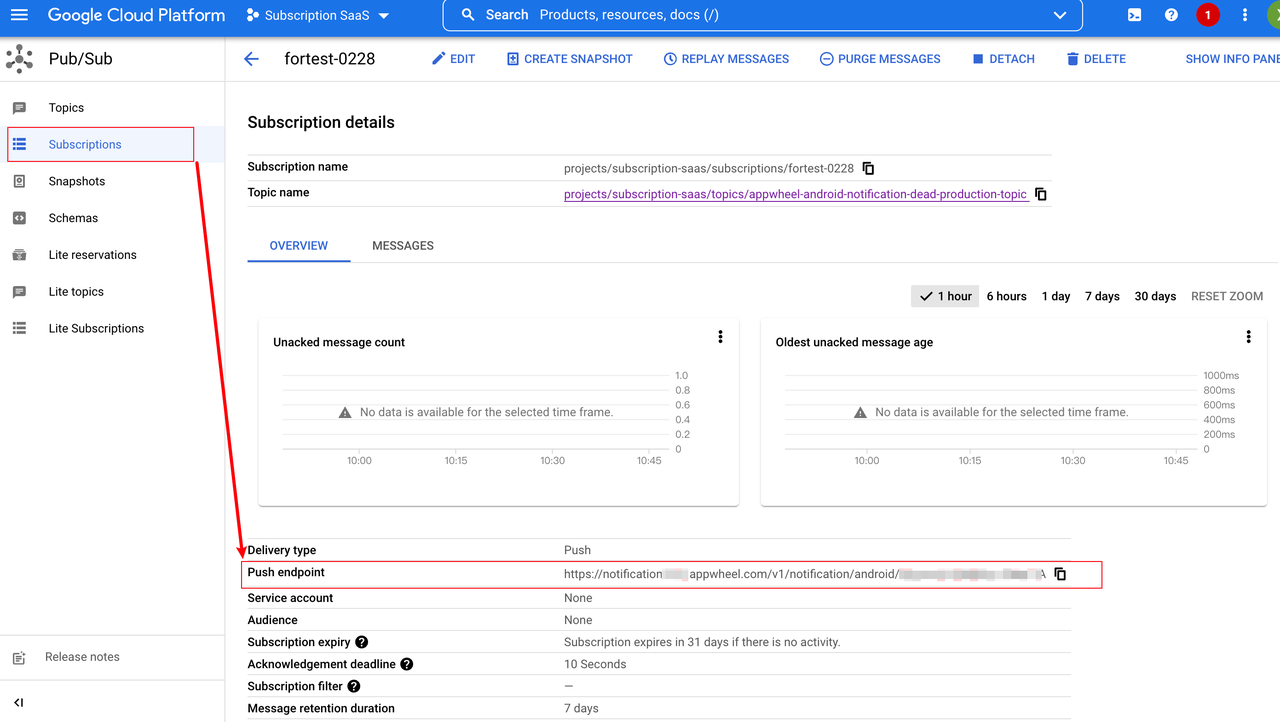The width and height of the screenshot is (1280, 722).
Task: Copy the push endpoint URL
Action: 1061,574
